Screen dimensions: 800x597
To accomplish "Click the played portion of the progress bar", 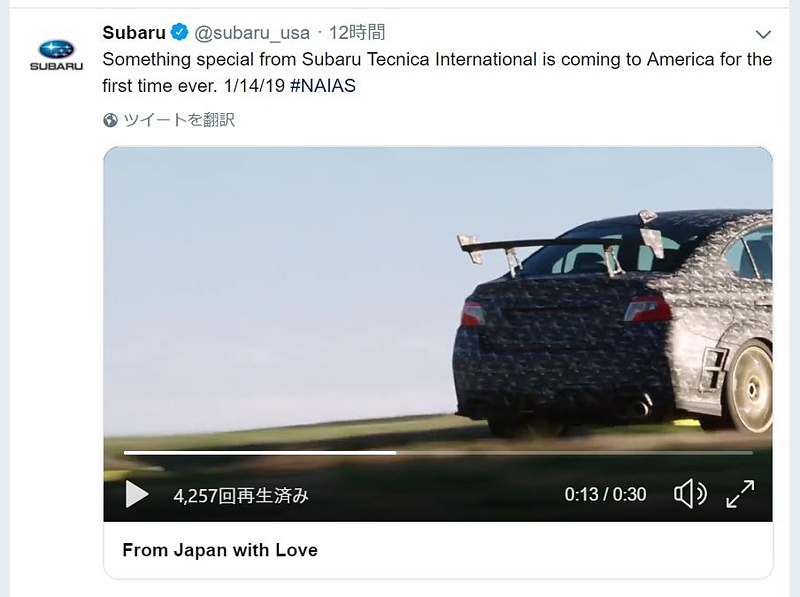I will coord(260,453).
